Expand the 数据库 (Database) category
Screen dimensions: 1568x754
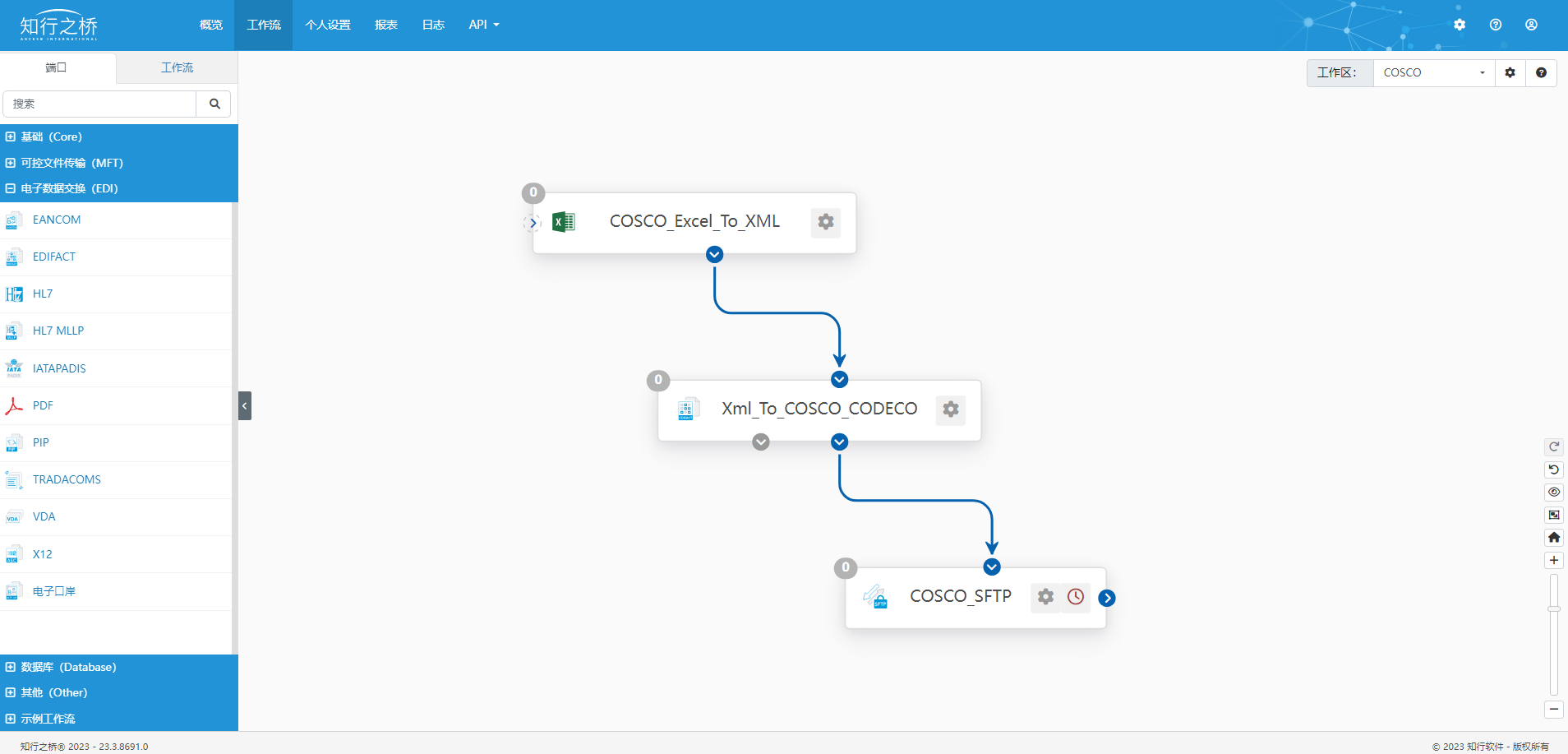point(119,667)
